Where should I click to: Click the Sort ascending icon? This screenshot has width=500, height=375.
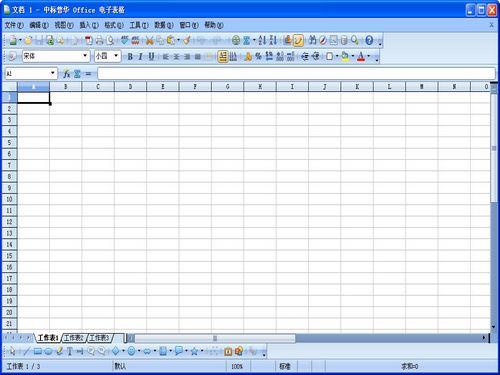point(262,40)
